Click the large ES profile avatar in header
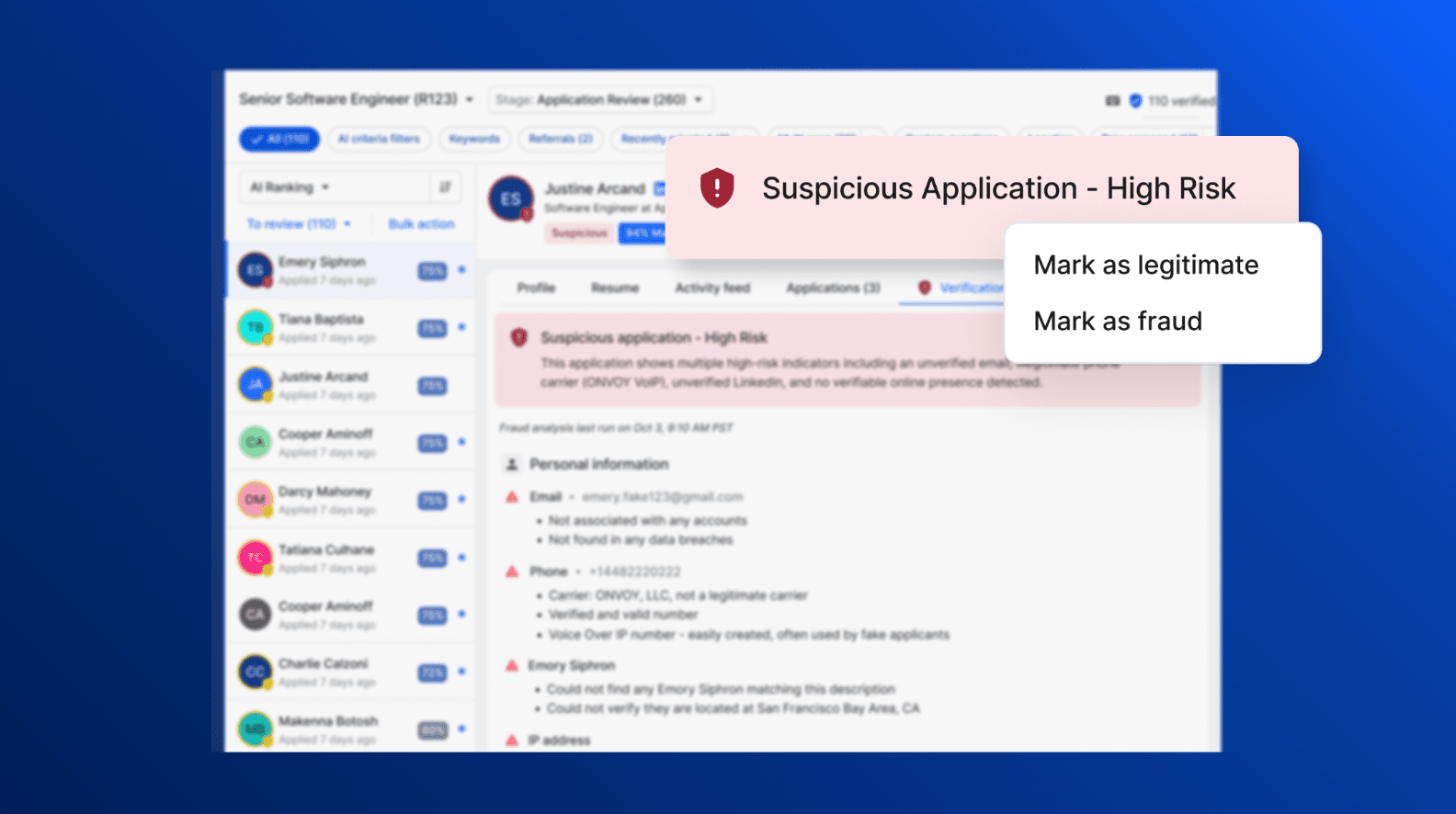This screenshot has width=1456, height=814. pos(511,199)
